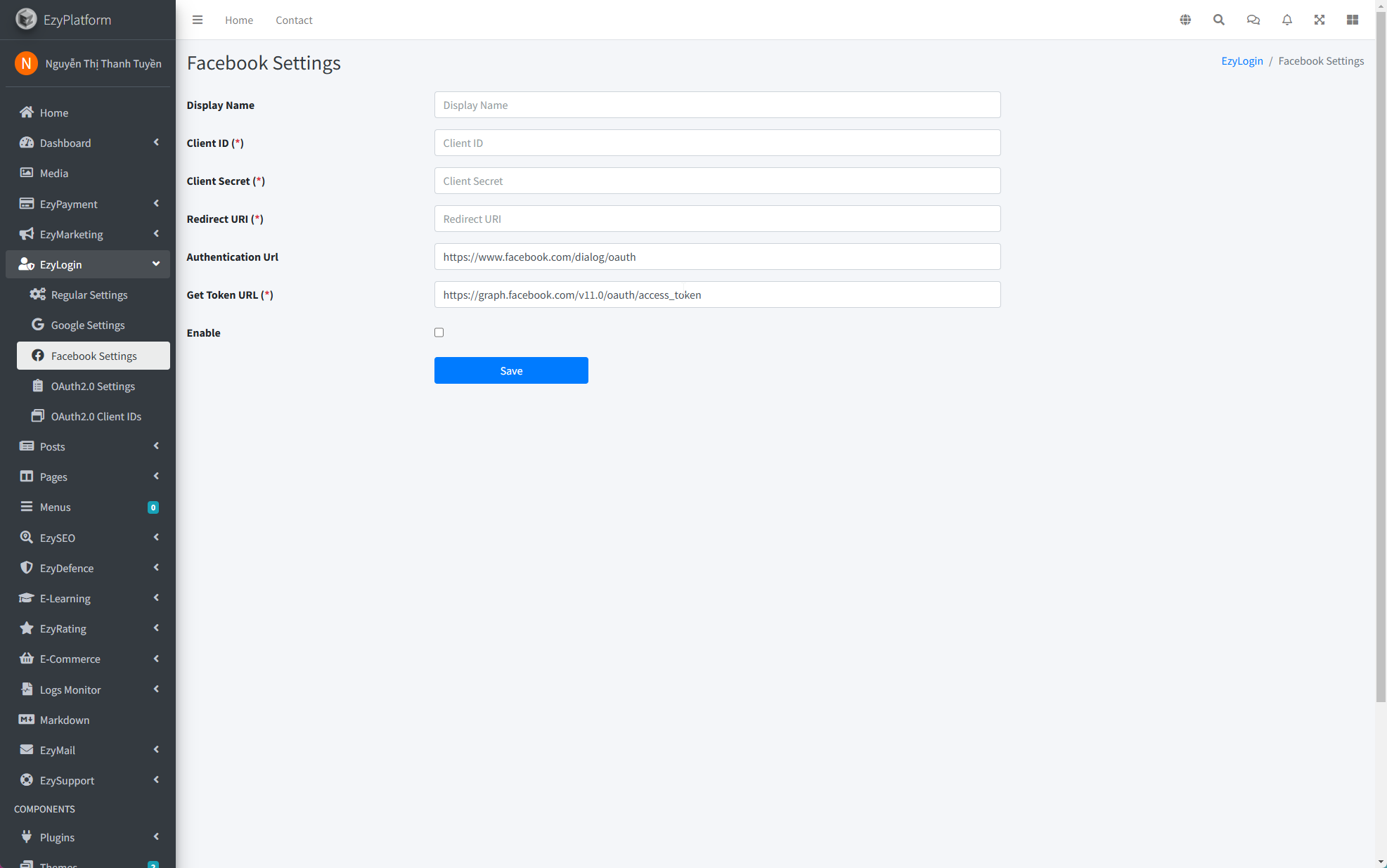Click the OAuth2.0 Client IDs icon
The image size is (1387, 868).
[x=38, y=416]
